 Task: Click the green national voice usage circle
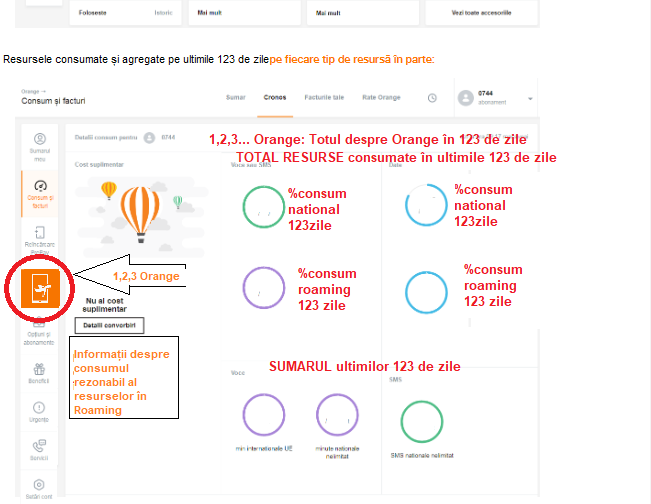point(264,207)
